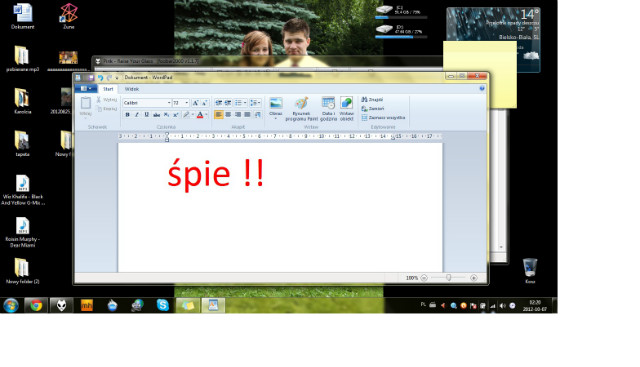Screen dimensions: 640x367
Task: Switch to the Widok tab
Action: point(131,89)
